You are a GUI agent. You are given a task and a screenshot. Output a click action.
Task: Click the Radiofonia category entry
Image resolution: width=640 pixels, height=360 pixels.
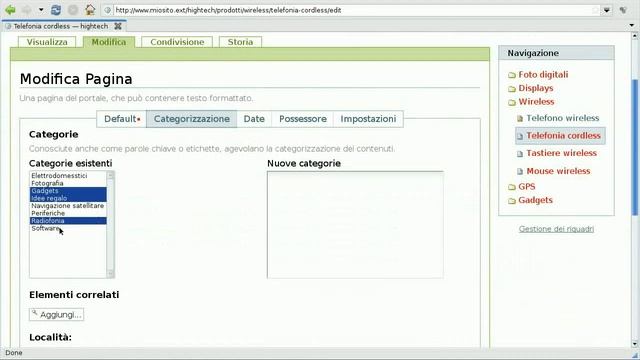(x=68, y=220)
